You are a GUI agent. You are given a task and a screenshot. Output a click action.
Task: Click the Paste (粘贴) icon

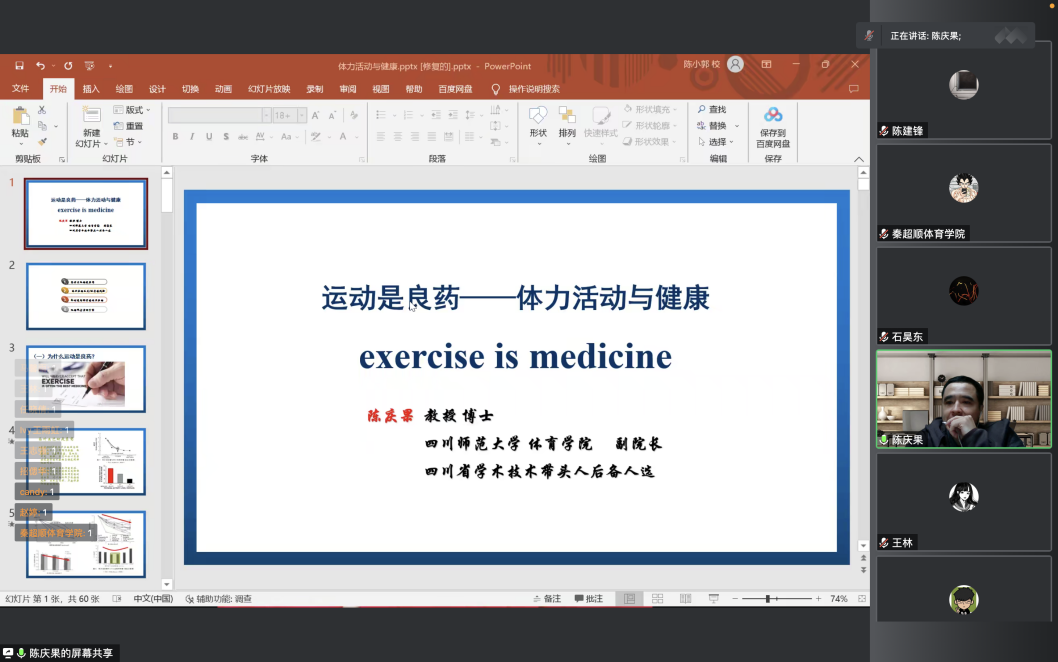20,121
